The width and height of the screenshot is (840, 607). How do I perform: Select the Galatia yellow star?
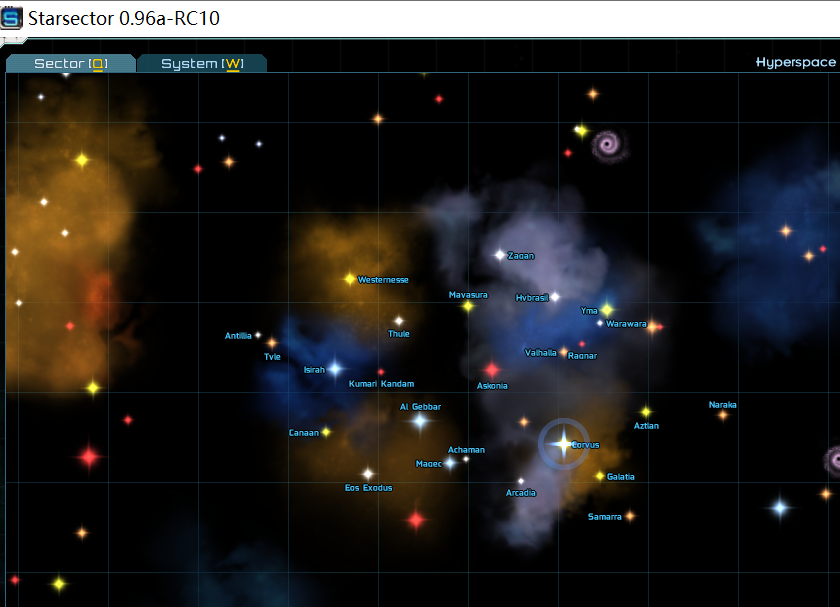point(600,476)
